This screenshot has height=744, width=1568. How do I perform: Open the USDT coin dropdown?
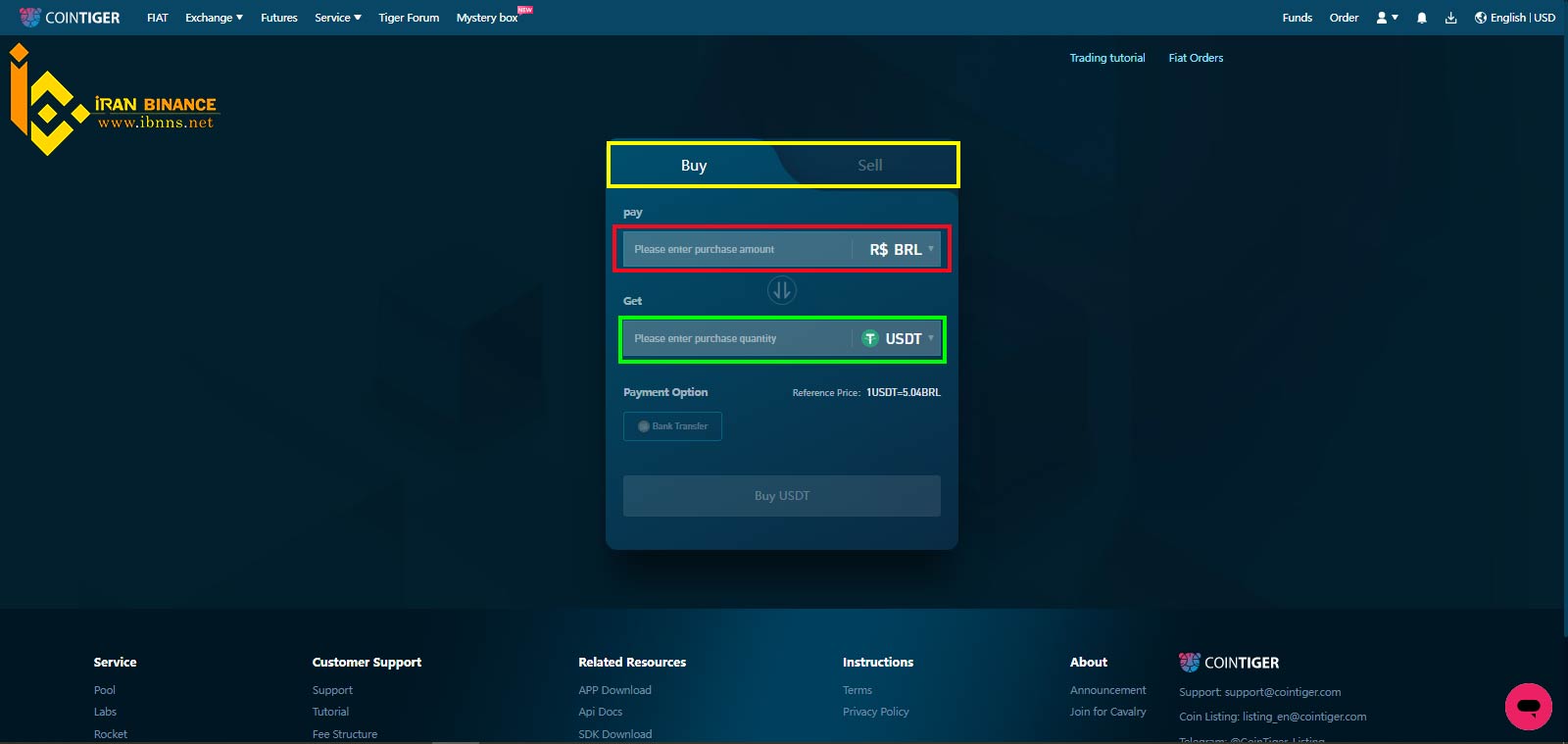899,338
